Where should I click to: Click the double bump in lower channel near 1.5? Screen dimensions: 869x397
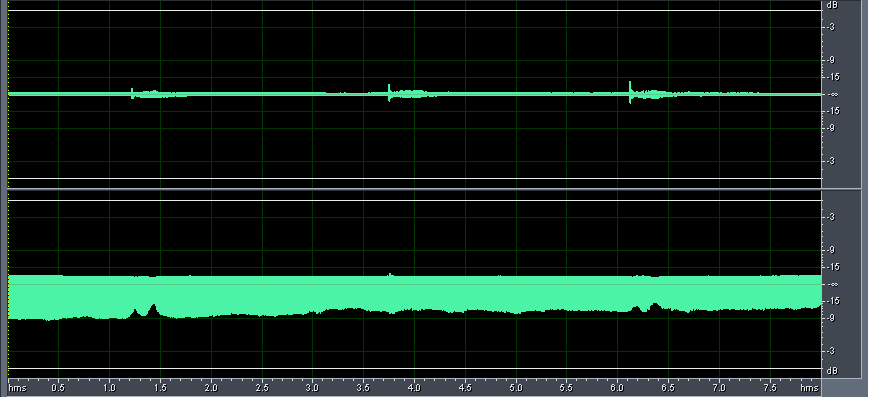tap(144, 311)
